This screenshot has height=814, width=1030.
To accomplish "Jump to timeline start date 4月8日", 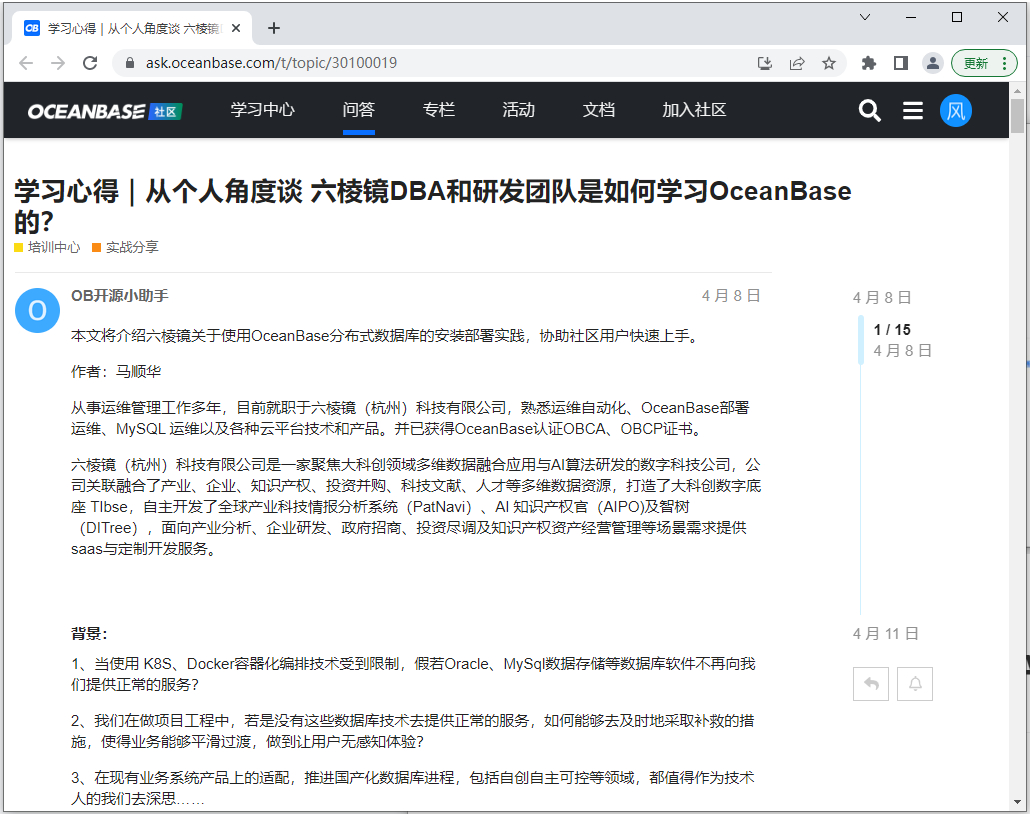I will coord(882,298).
